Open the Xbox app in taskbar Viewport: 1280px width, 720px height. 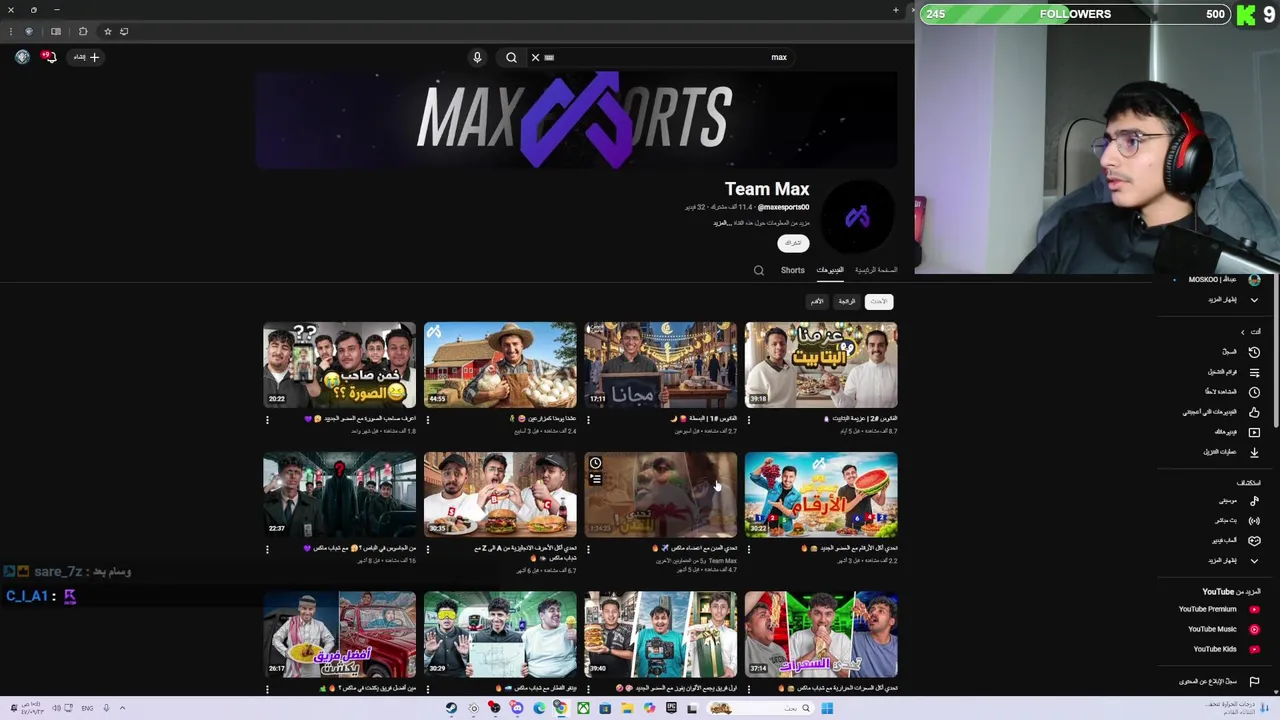click(583, 708)
